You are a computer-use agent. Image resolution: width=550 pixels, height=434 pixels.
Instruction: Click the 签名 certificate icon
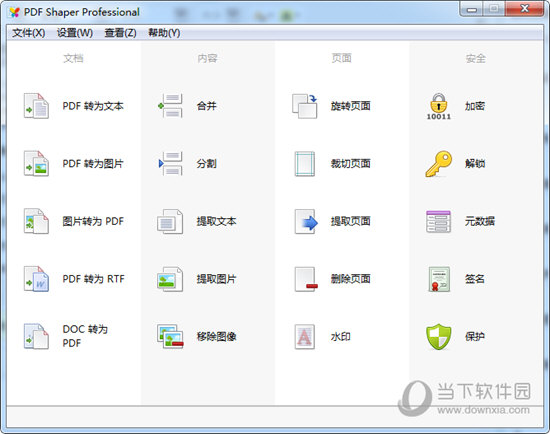coord(439,279)
